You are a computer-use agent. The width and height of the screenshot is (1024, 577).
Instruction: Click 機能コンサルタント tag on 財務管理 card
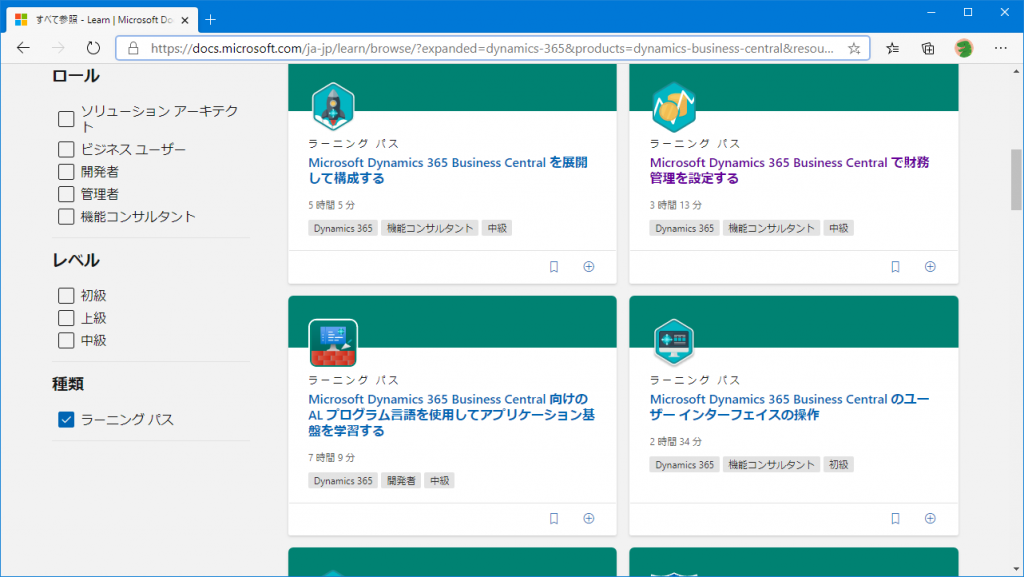tap(771, 228)
